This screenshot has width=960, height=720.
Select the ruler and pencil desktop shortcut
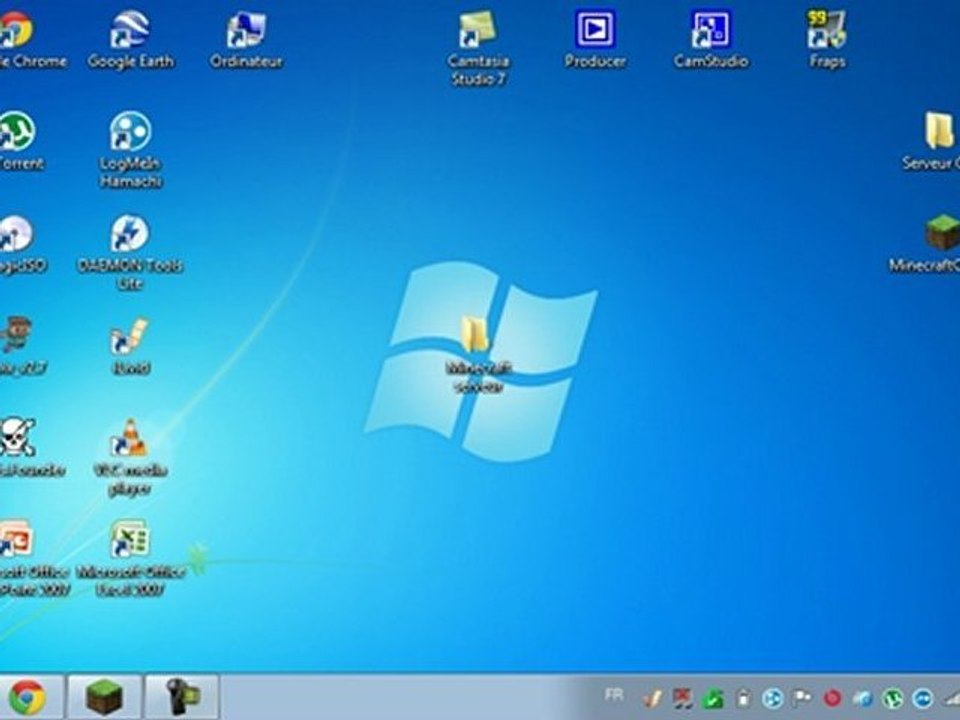pyautogui.click(x=130, y=346)
